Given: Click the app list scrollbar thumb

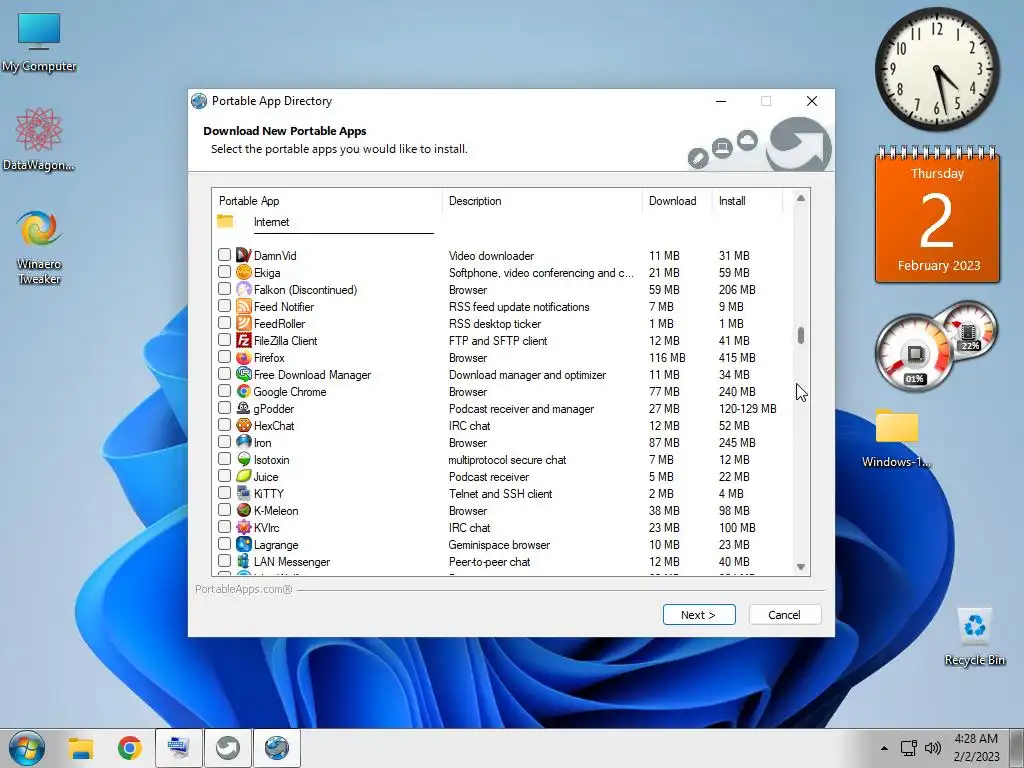Looking at the screenshot, I should click(x=801, y=335).
